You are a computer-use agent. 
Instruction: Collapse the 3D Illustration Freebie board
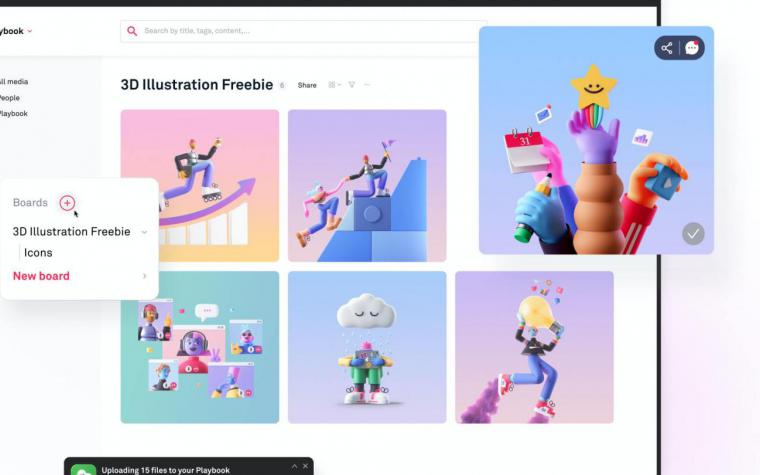(x=144, y=232)
